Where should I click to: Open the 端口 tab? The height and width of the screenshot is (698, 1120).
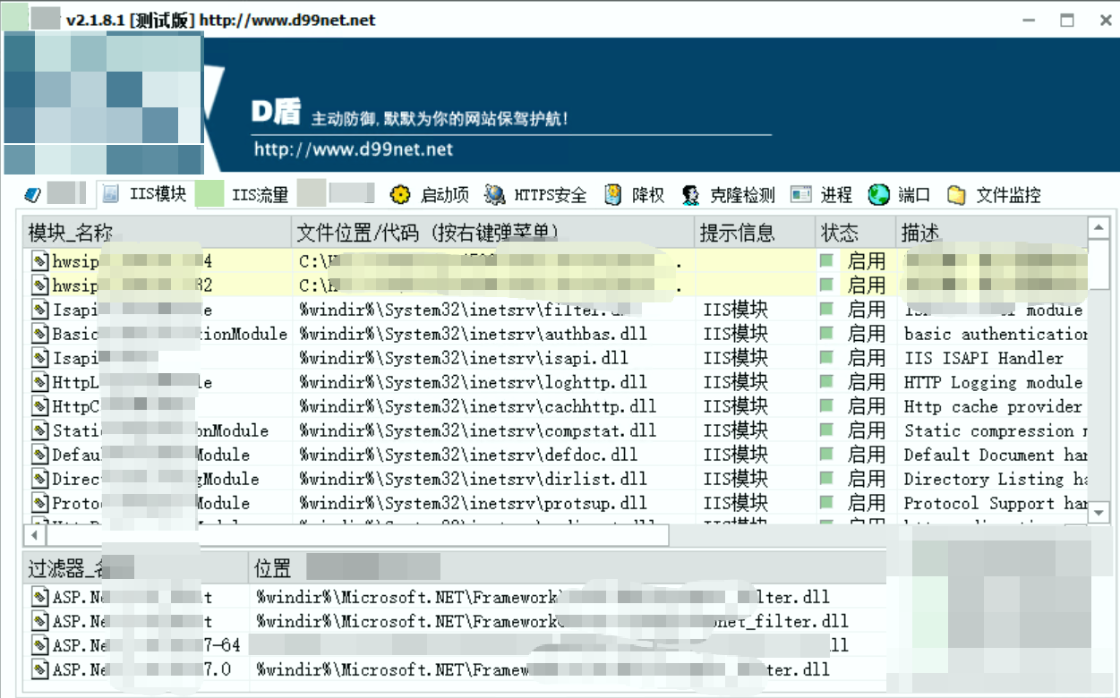(x=899, y=194)
